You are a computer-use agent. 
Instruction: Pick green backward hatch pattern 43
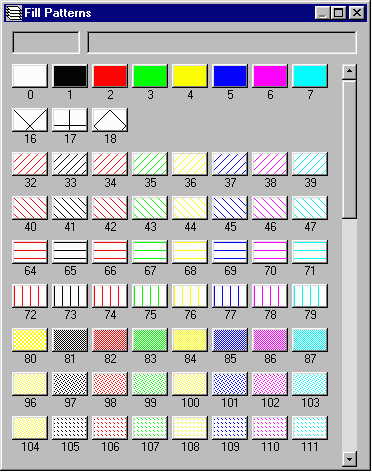(x=150, y=208)
